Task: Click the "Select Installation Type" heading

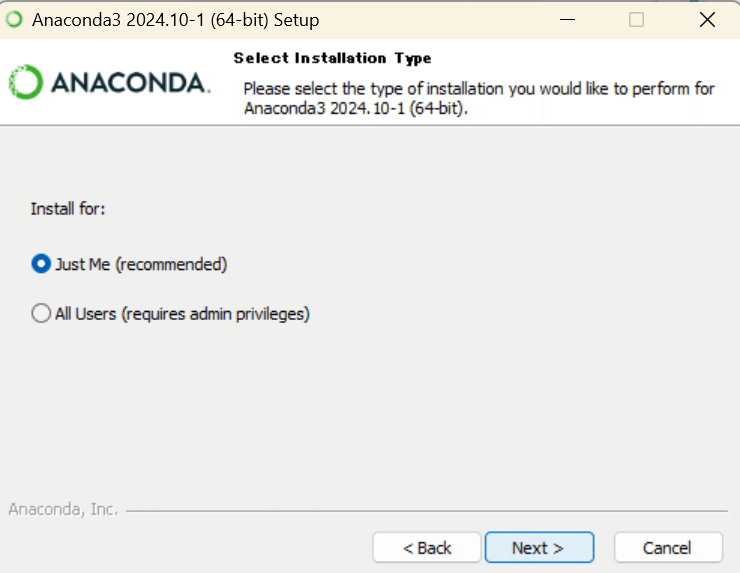Action: click(x=332, y=58)
